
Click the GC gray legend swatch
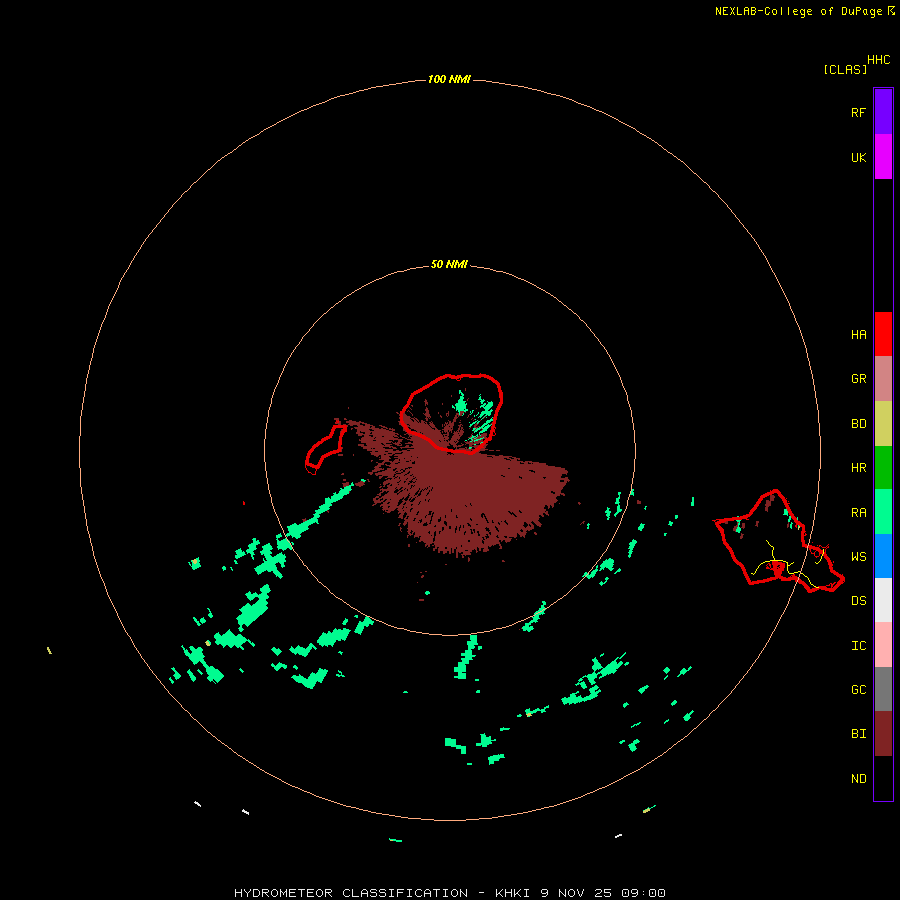[x=883, y=689]
